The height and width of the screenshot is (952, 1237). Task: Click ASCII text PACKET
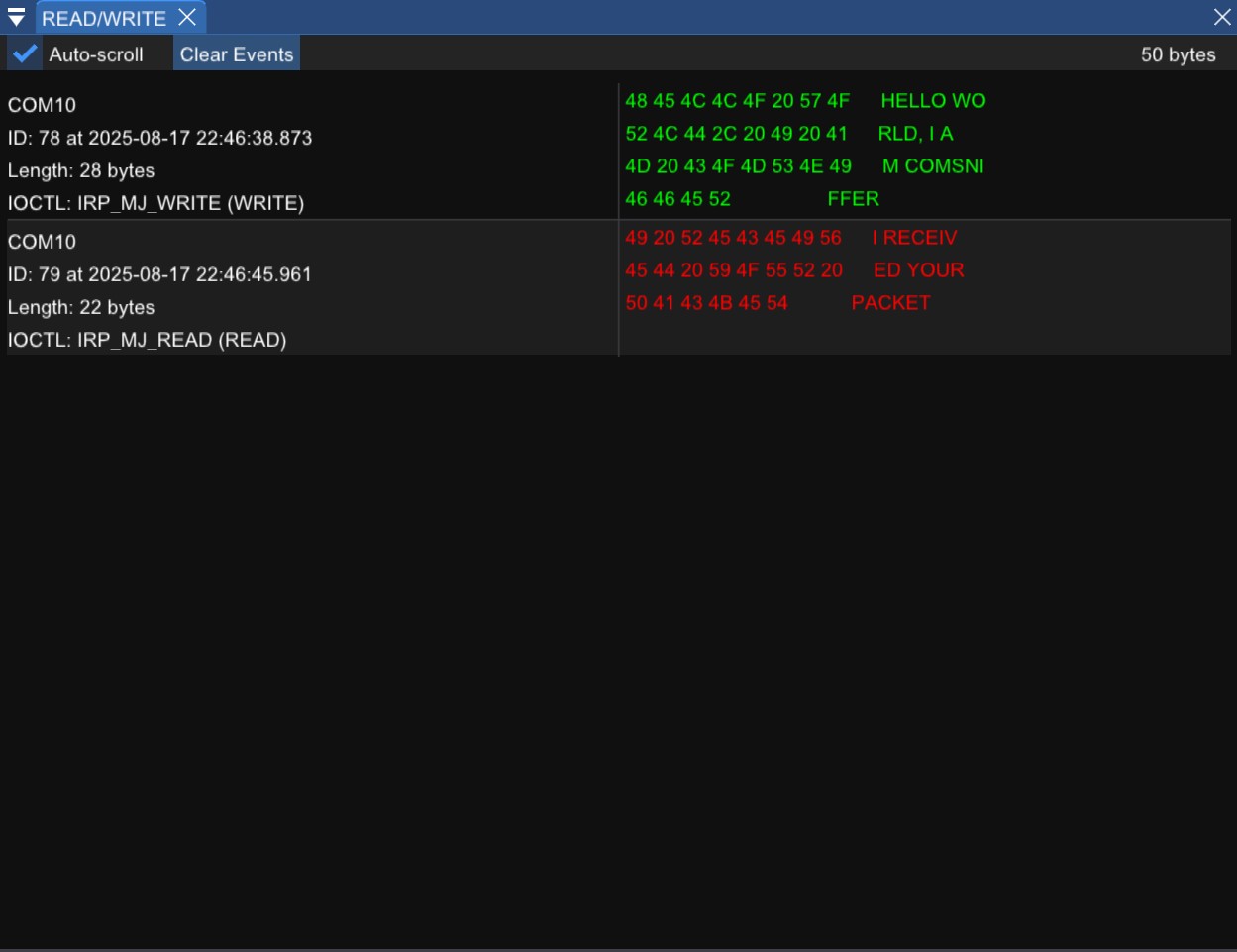(890, 302)
